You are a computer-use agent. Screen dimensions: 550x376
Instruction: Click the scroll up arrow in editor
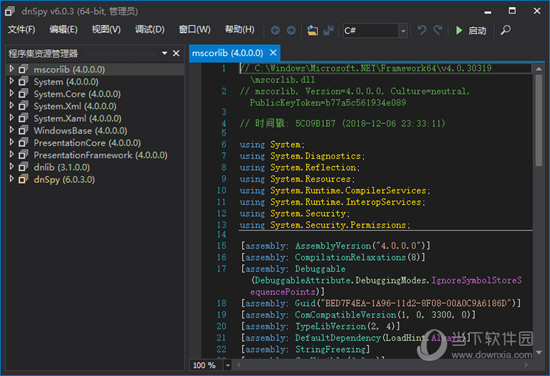539,69
